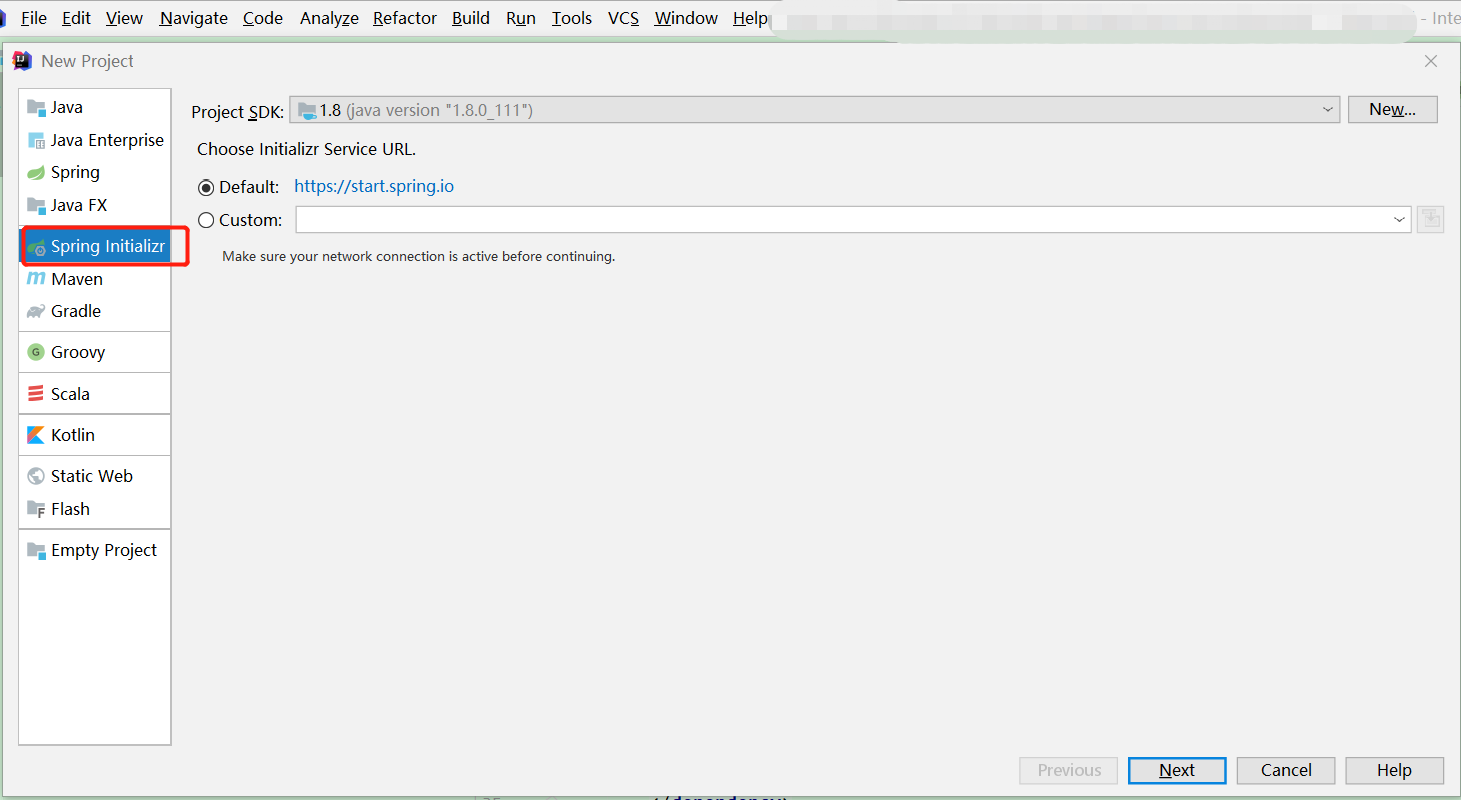
Task: Select the Java FX text in the list
Action: (79, 205)
